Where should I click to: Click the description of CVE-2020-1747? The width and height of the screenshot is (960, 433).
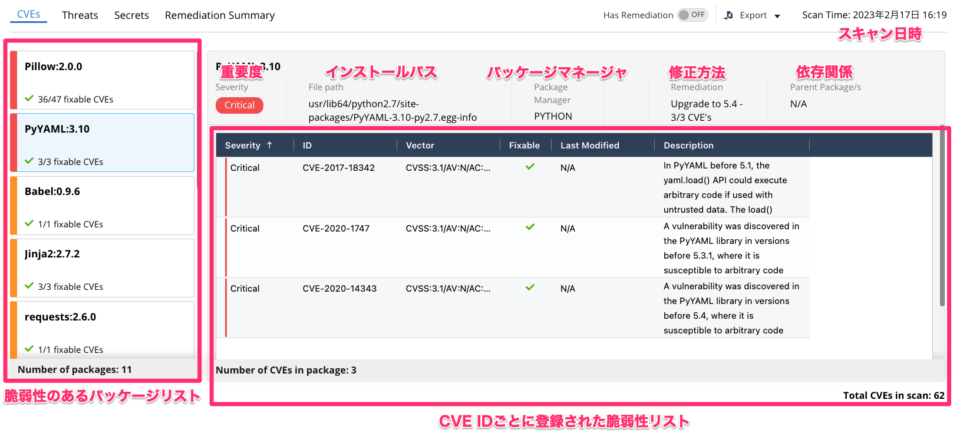(x=732, y=247)
